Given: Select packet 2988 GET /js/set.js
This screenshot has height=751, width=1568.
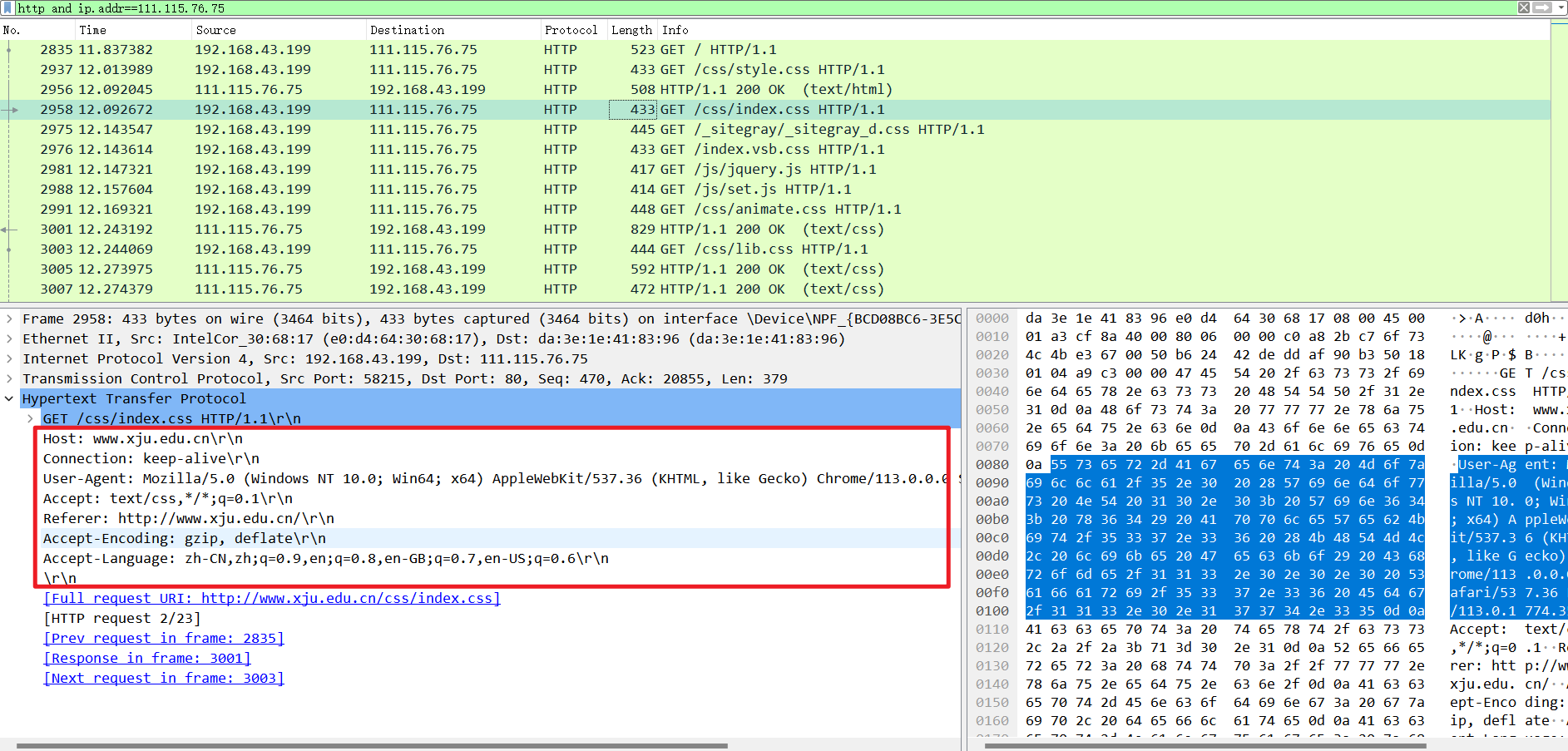Looking at the screenshot, I should [x=775, y=190].
